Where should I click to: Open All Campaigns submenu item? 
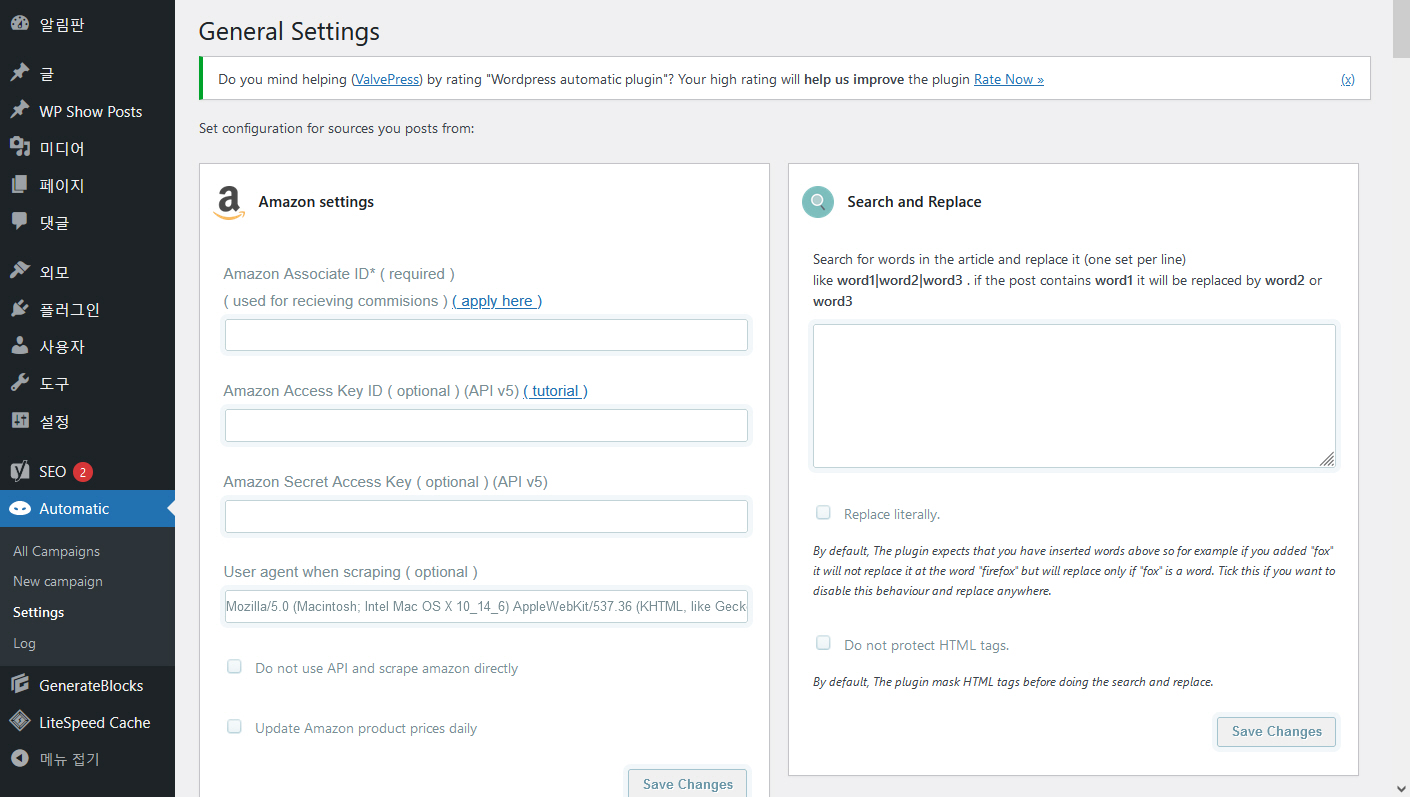pos(57,551)
